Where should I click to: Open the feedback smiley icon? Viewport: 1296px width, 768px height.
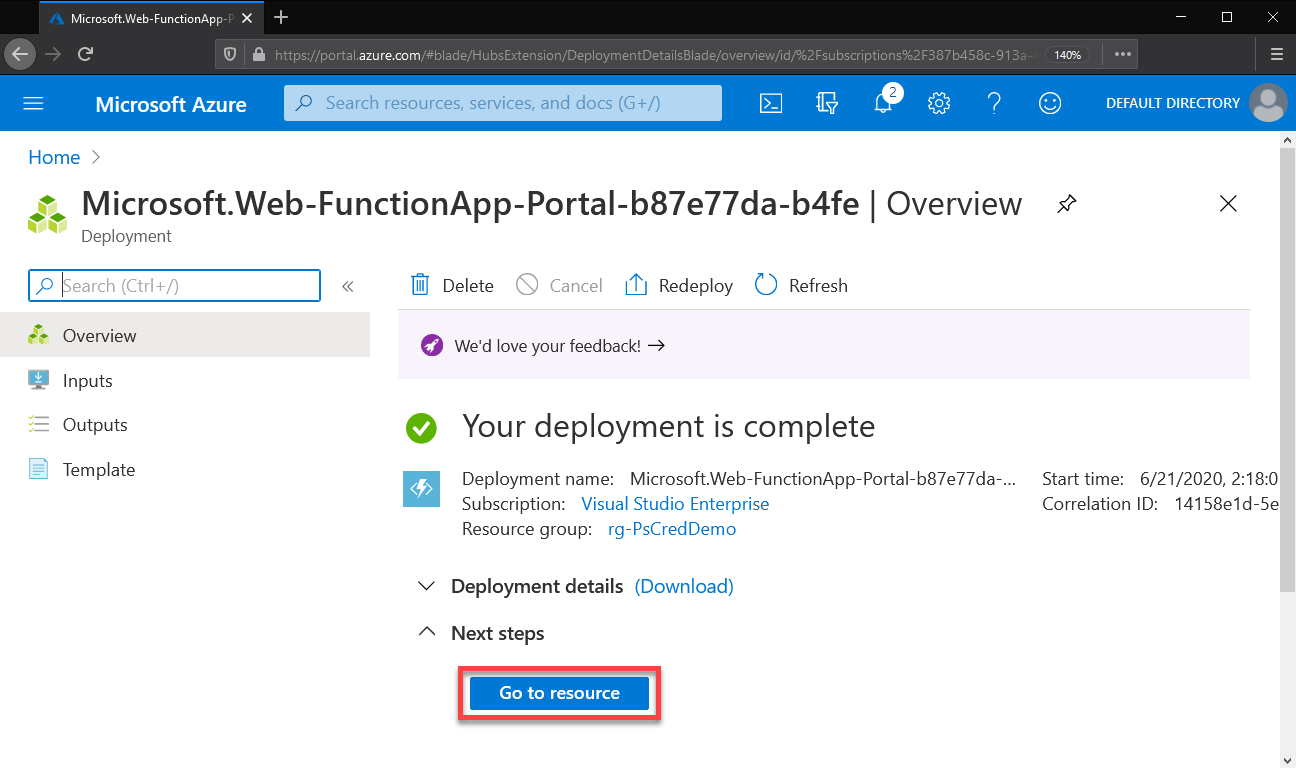pyautogui.click(x=1050, y=103)
